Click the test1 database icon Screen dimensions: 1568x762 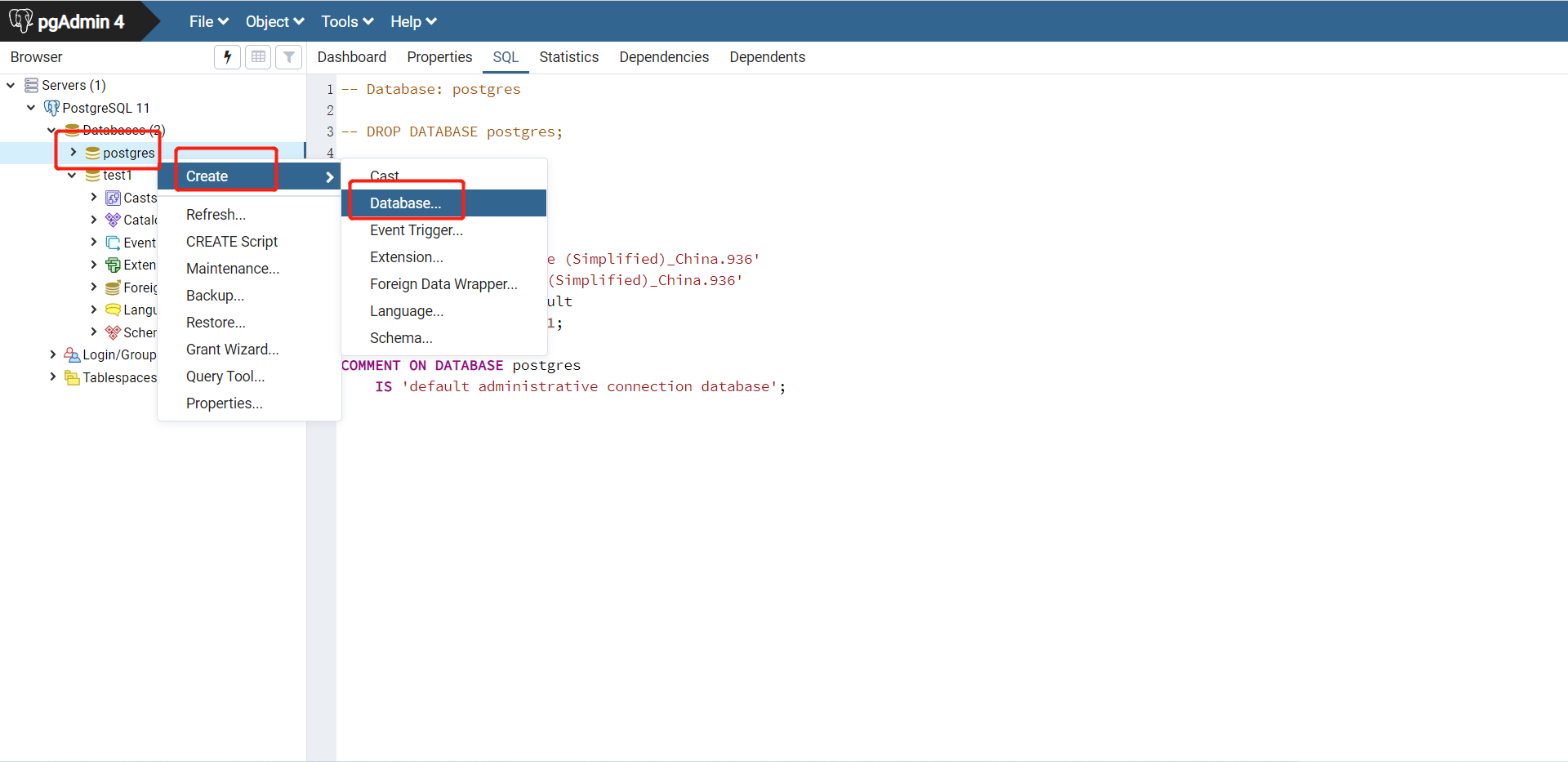[92, 176]
